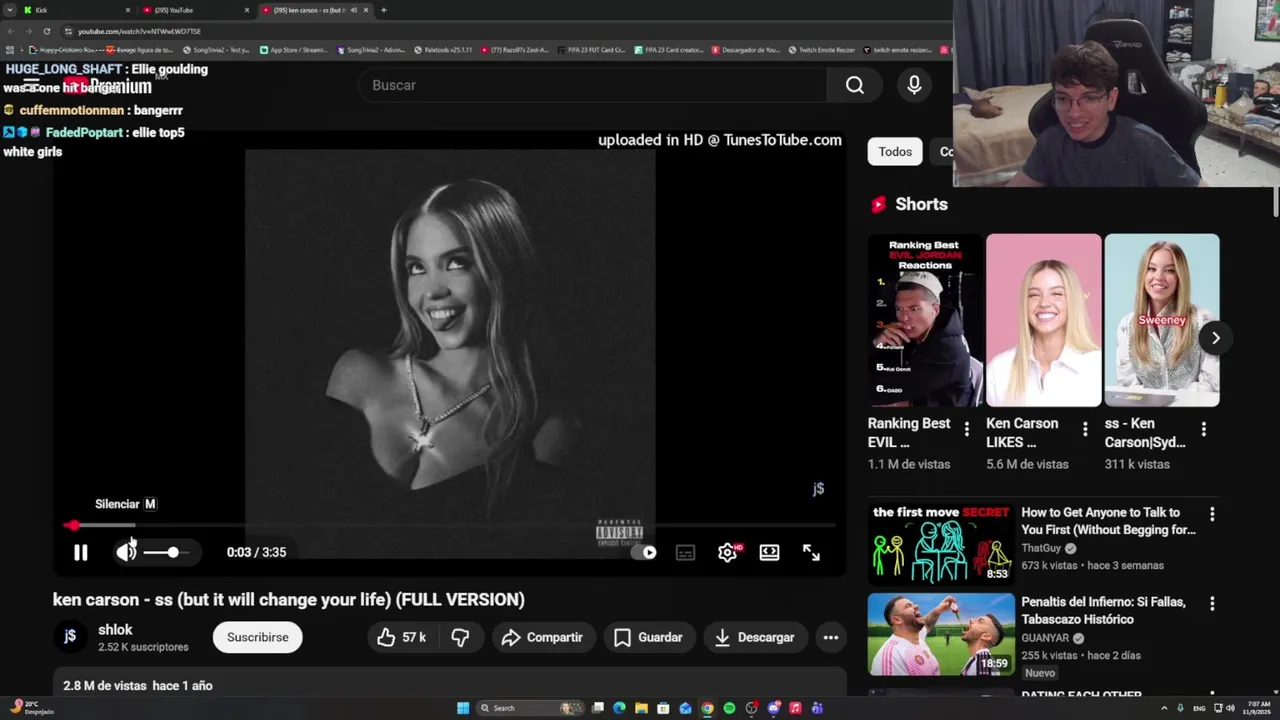
Task: Click the Compartir button
Action: [542, 637]
